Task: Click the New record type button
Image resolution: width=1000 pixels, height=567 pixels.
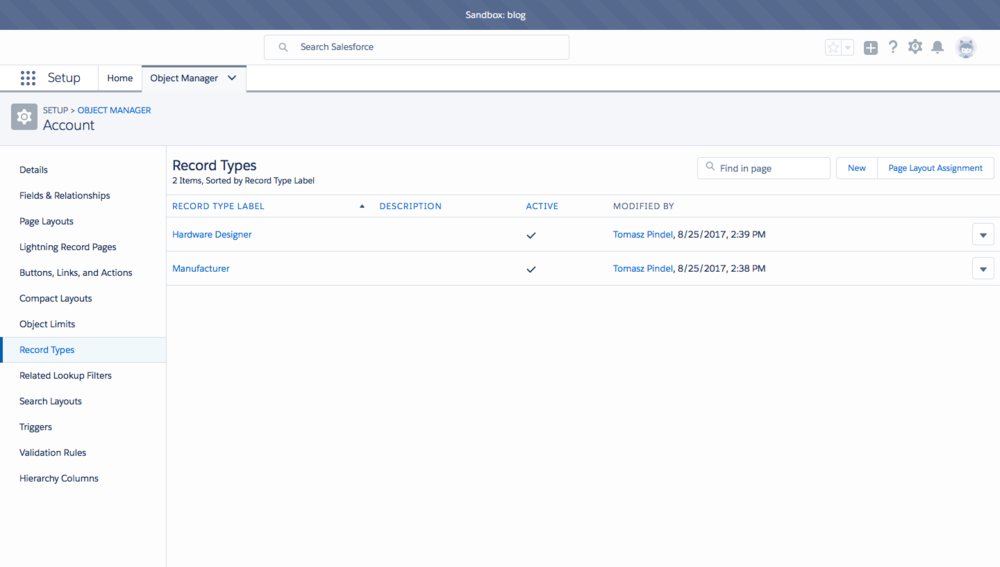Action: [x=857, y=168]
